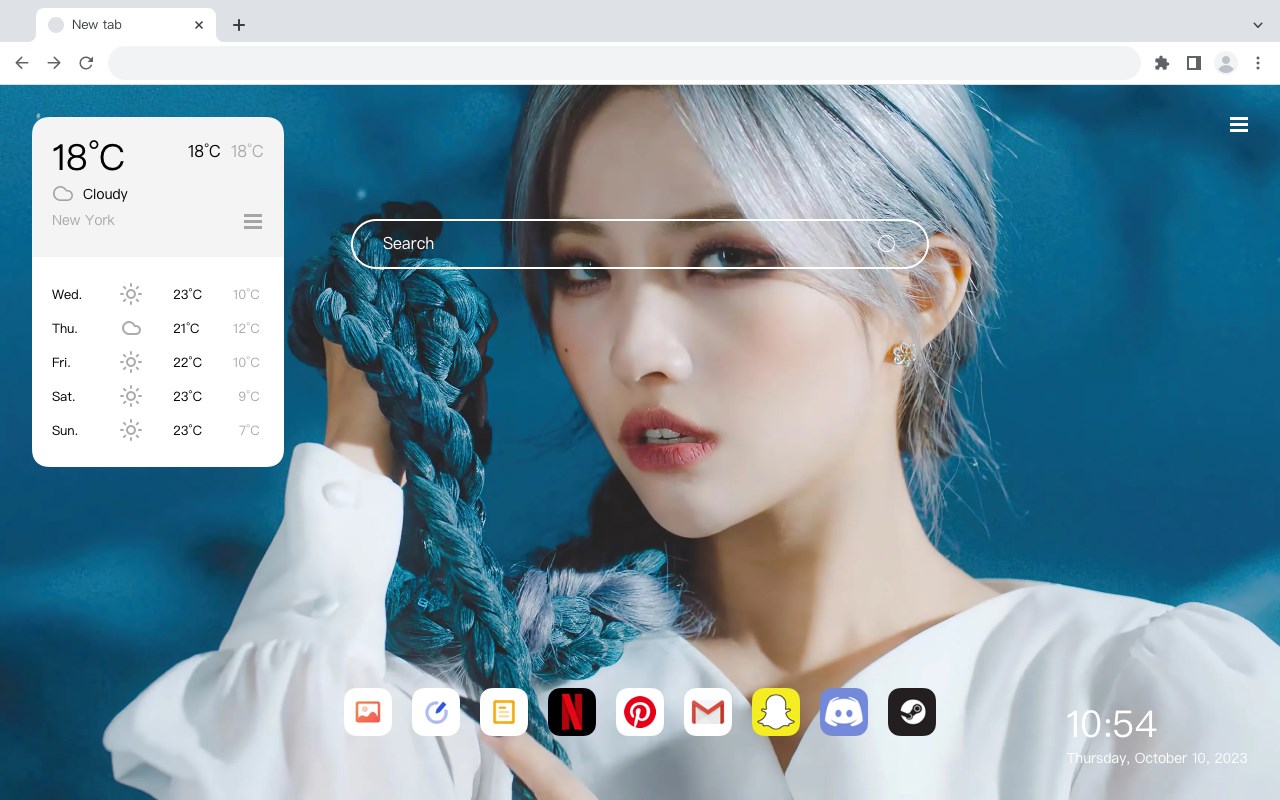Click the Thursday, October 10, 2023 date
The width and height of the screenshot is (1280, 800).
point(1157,758)
